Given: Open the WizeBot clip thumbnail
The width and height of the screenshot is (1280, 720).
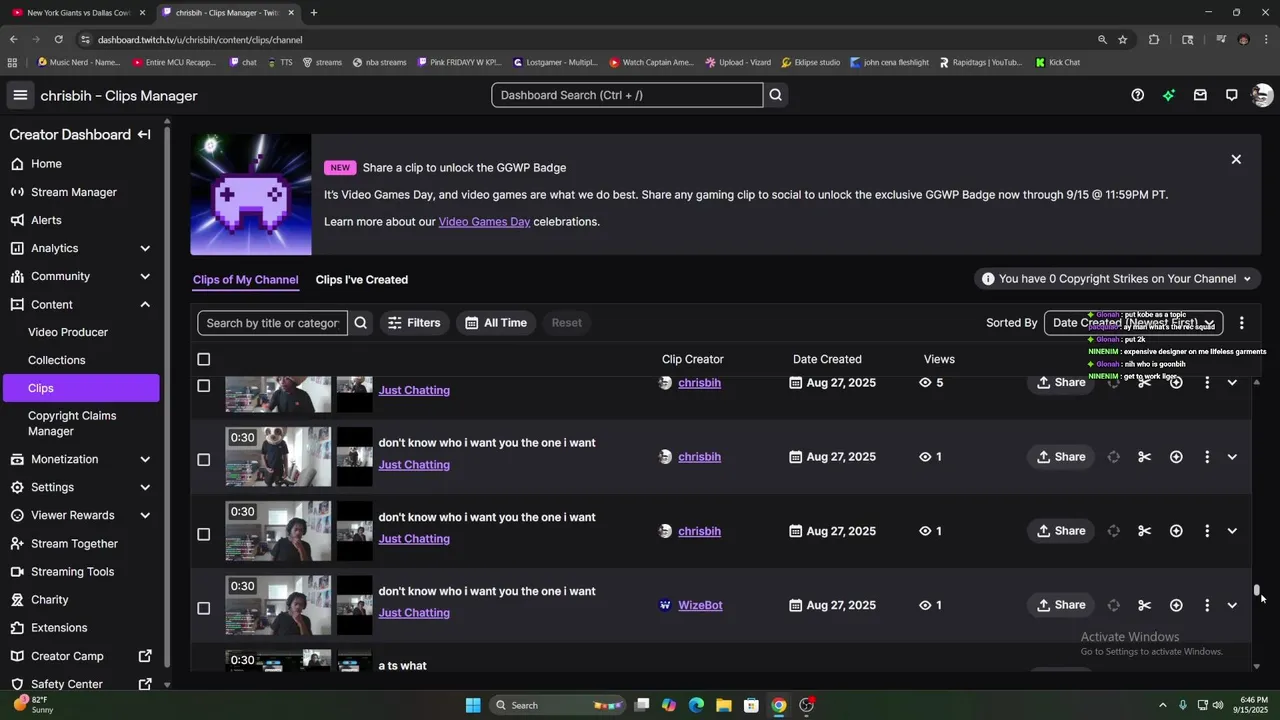Looking at the screenshot, I should click(x=278, y=605).
